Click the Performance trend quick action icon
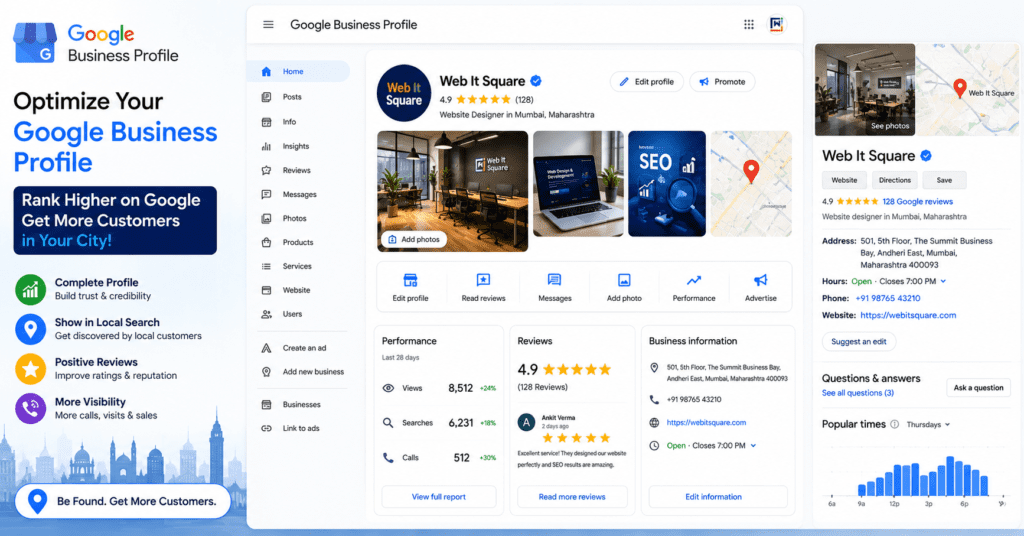 click(x=694, y=281)
